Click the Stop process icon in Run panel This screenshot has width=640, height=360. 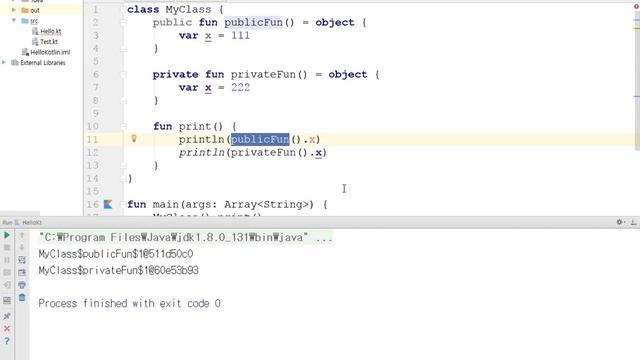click(x=7, y=247)
